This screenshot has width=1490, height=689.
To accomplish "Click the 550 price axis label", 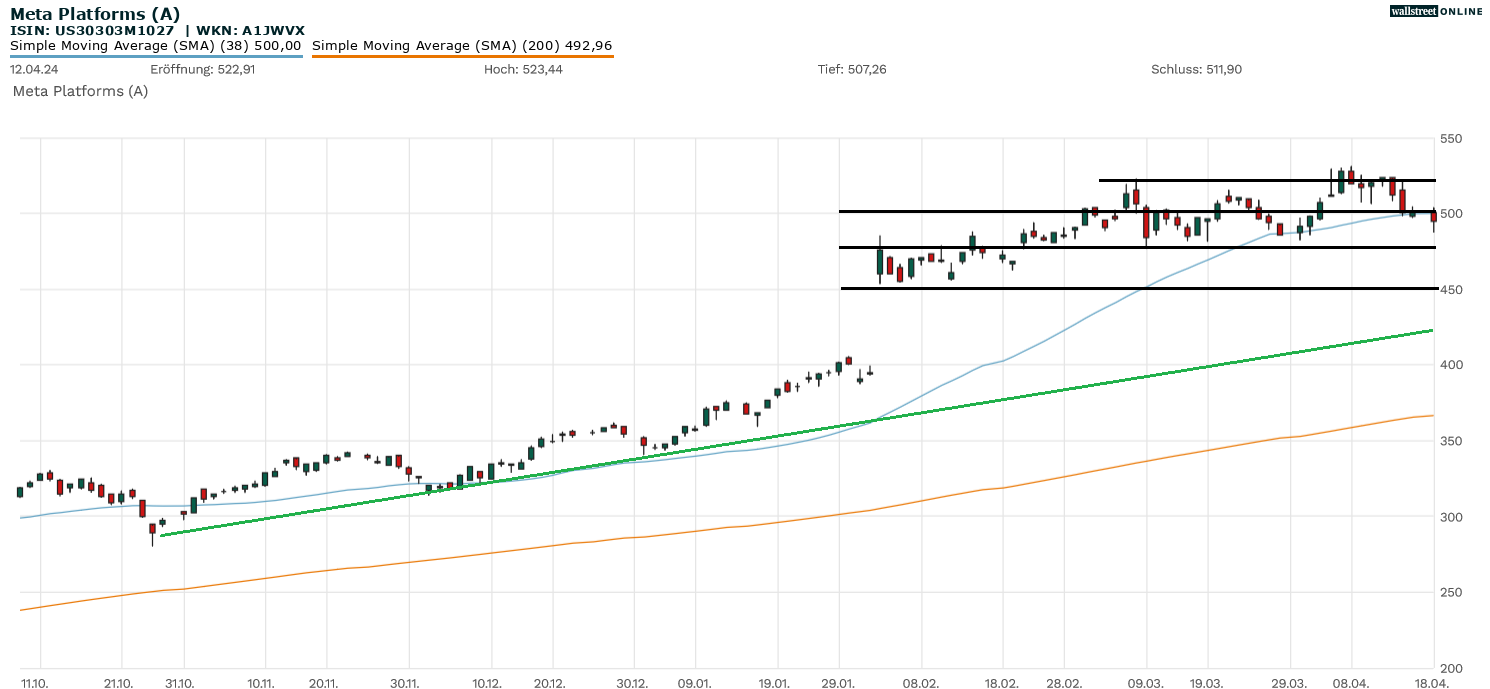I will click(1452, 138).
